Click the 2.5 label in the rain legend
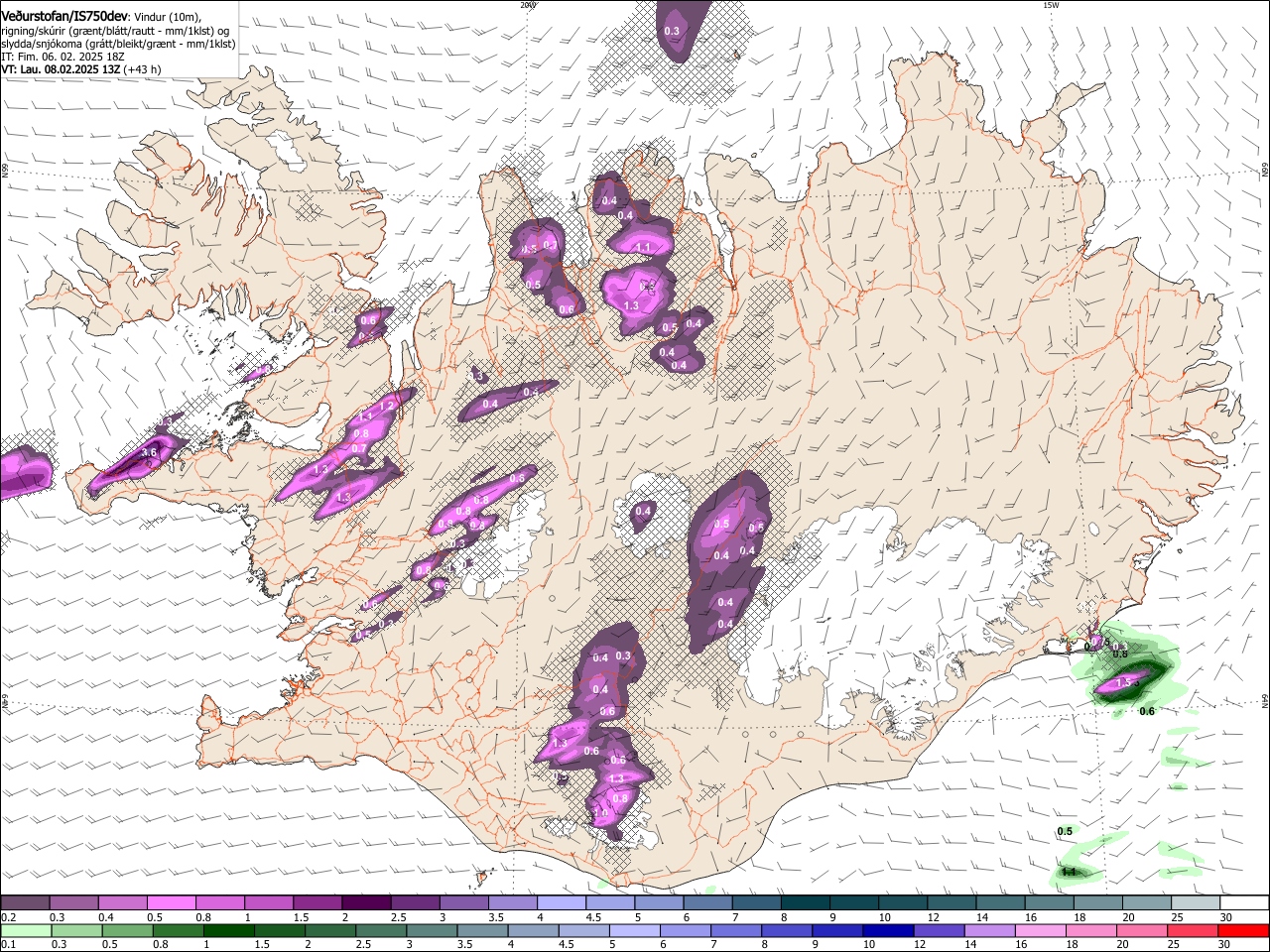This screenshot has height=952, width=1270. pos(363,945)
